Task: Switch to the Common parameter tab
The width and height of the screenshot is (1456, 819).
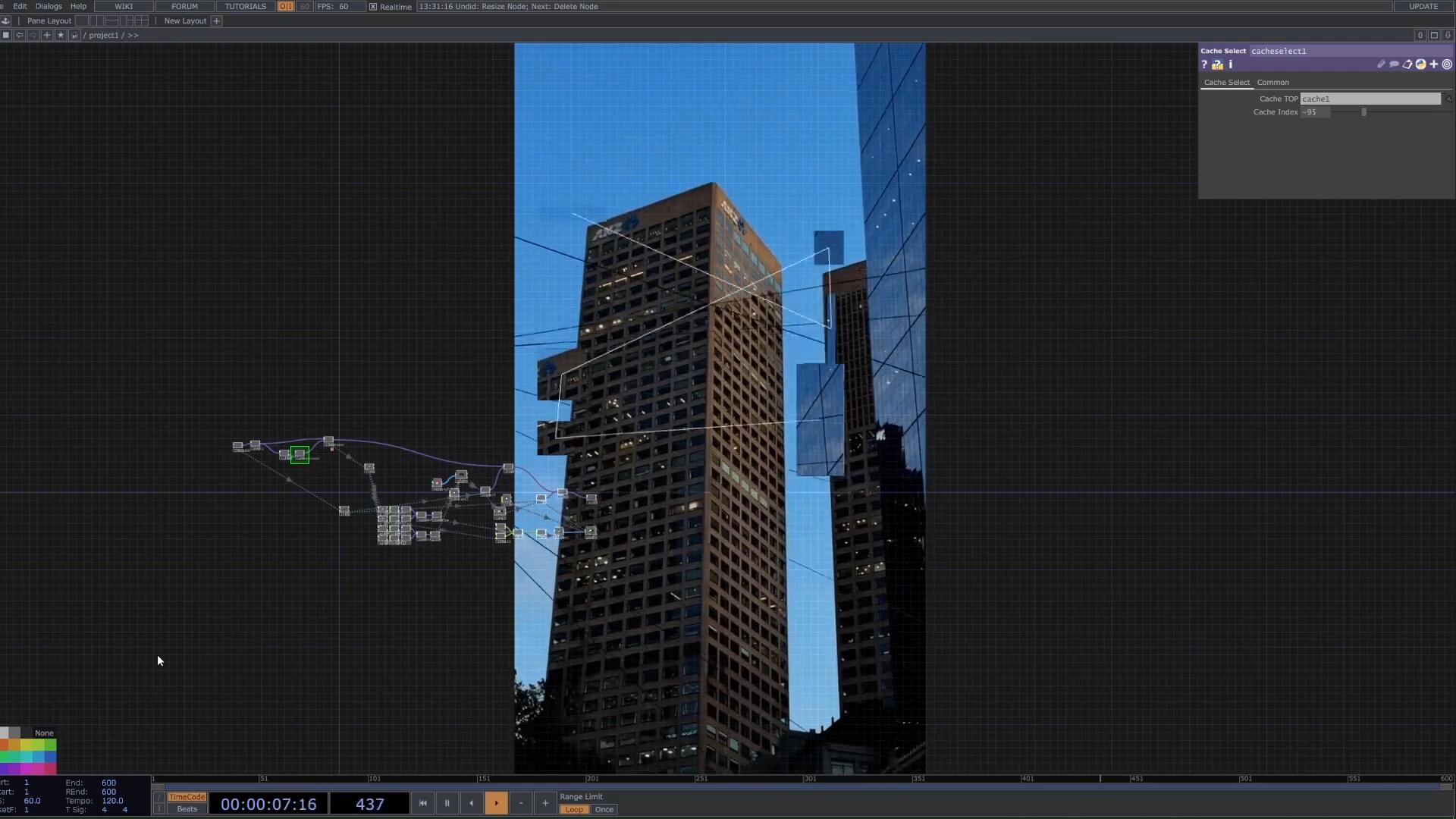Action: [x=1272, y=83]
